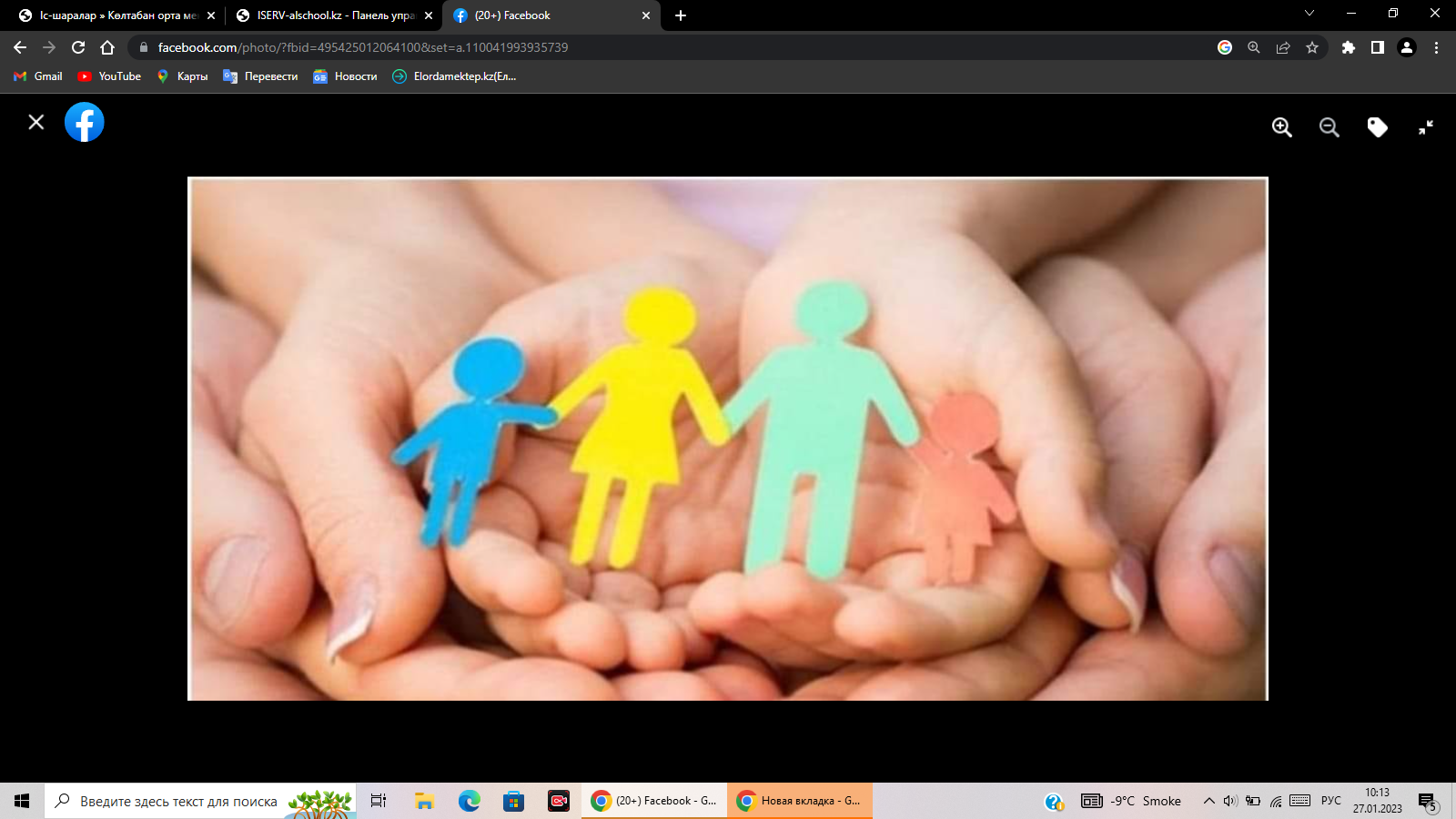Click the family paper cutout photo
1456x819 pixels.
727,439
